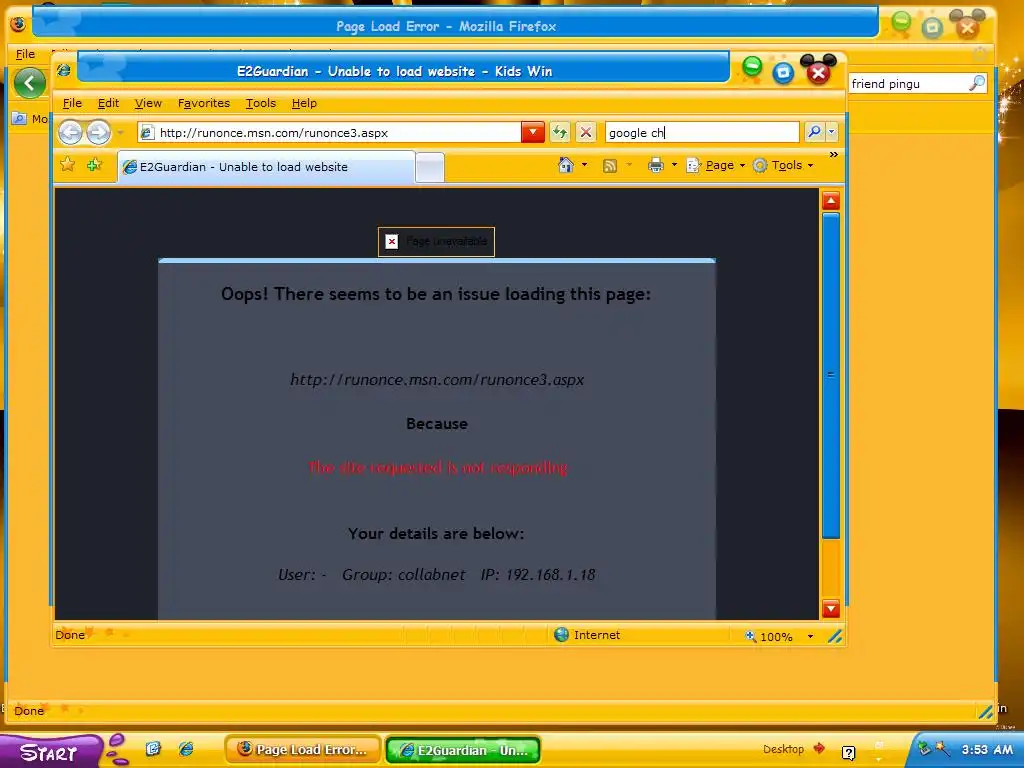Open the Help menu

304,103
